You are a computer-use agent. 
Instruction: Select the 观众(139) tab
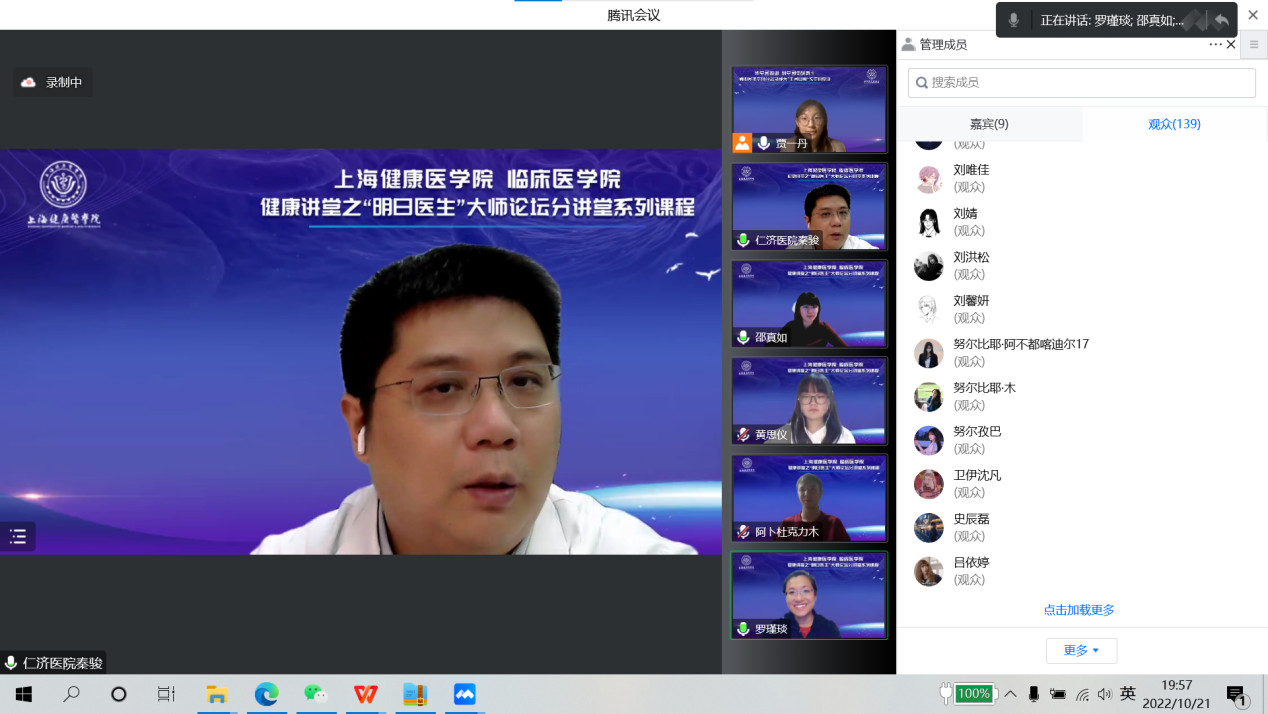coord(1174,124)
